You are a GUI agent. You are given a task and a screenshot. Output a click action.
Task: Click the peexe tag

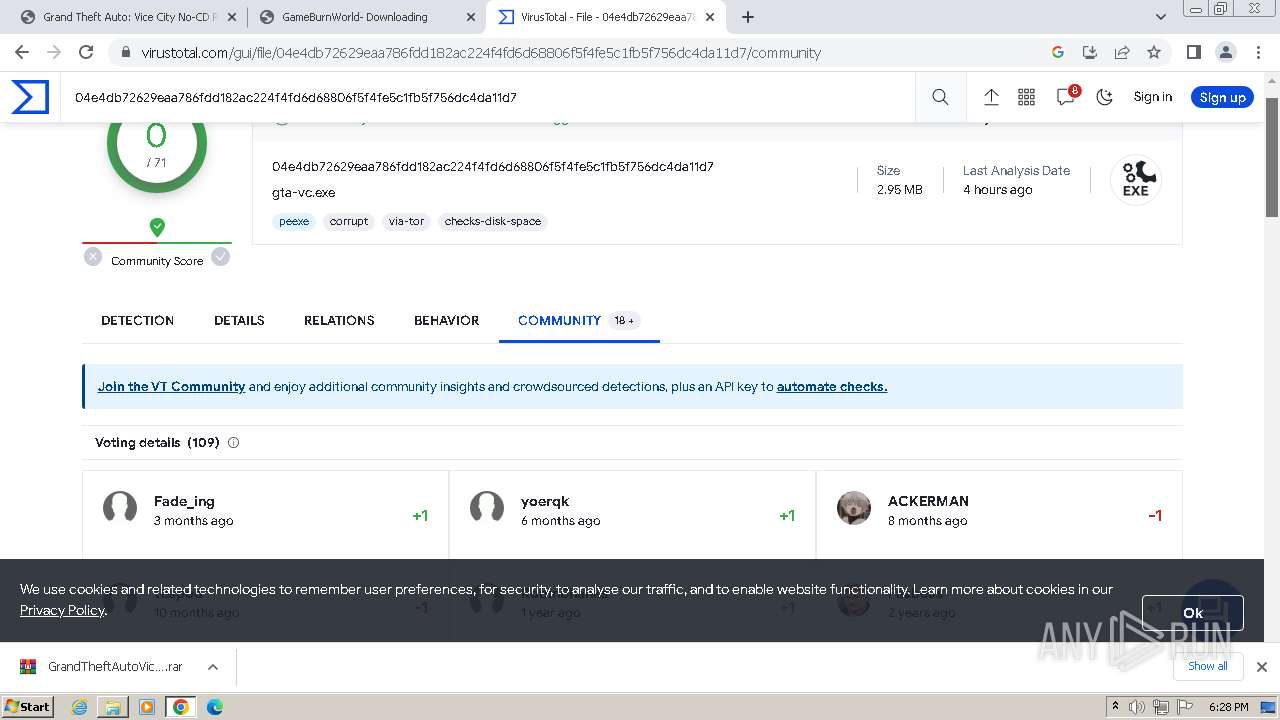pyautogui.click(x=294, y=222)
